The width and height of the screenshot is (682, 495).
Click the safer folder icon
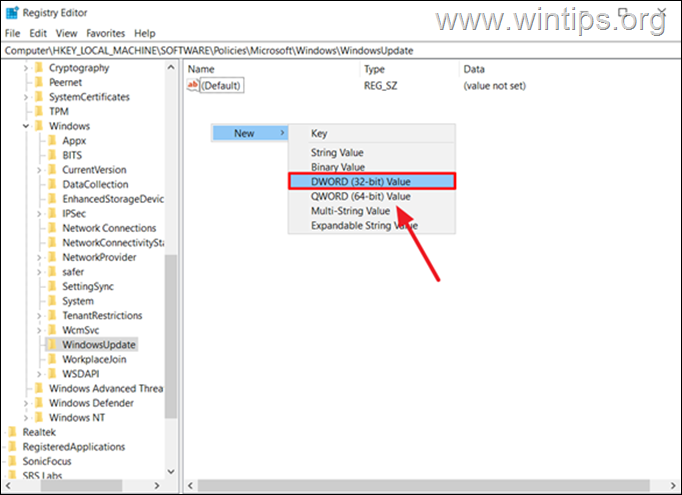tap(52, 272)
